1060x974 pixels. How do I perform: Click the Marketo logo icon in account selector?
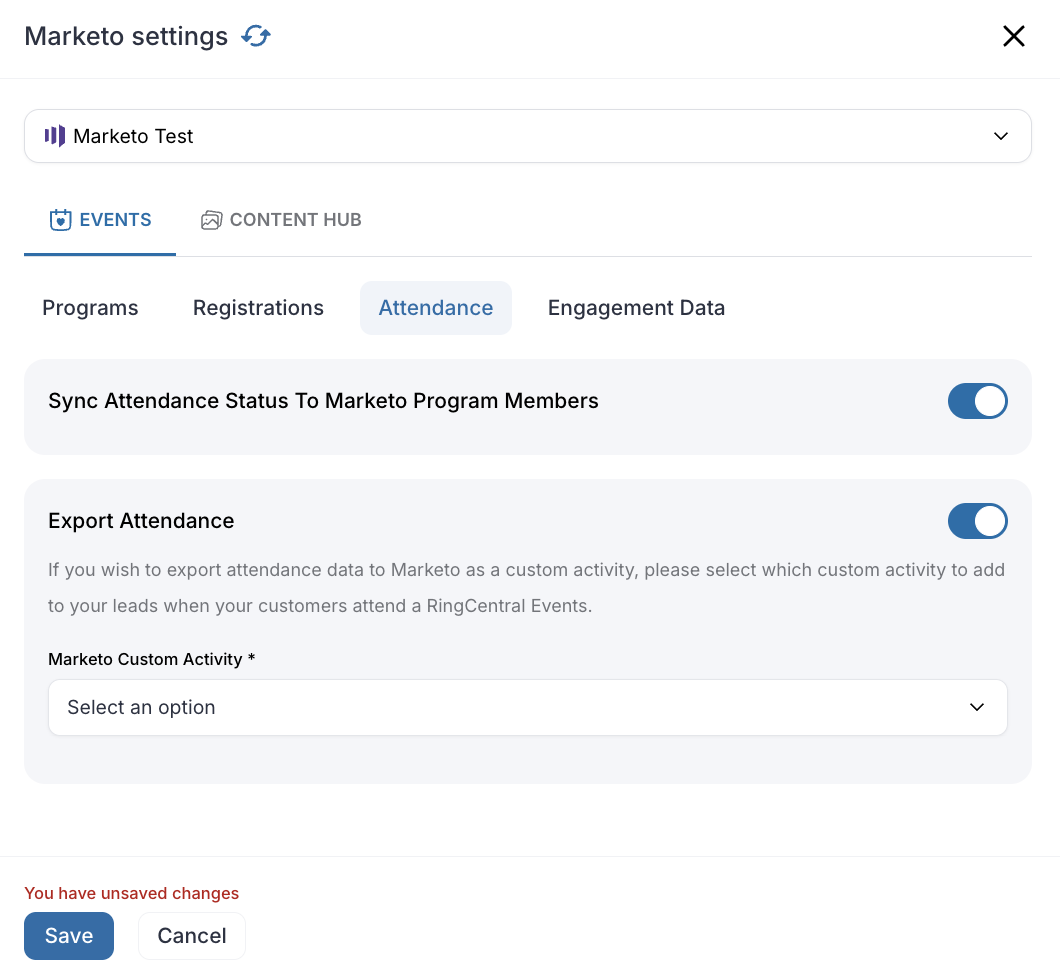point(55,136)
